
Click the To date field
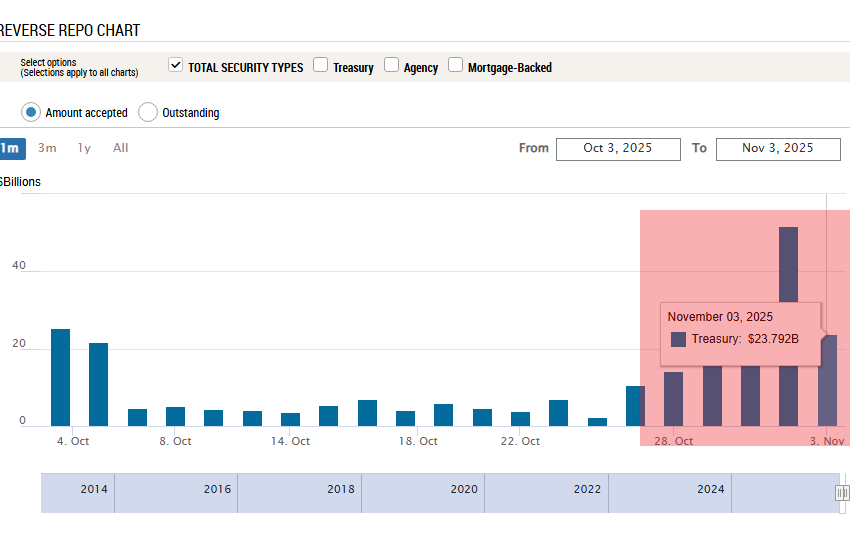coord(778,148)
